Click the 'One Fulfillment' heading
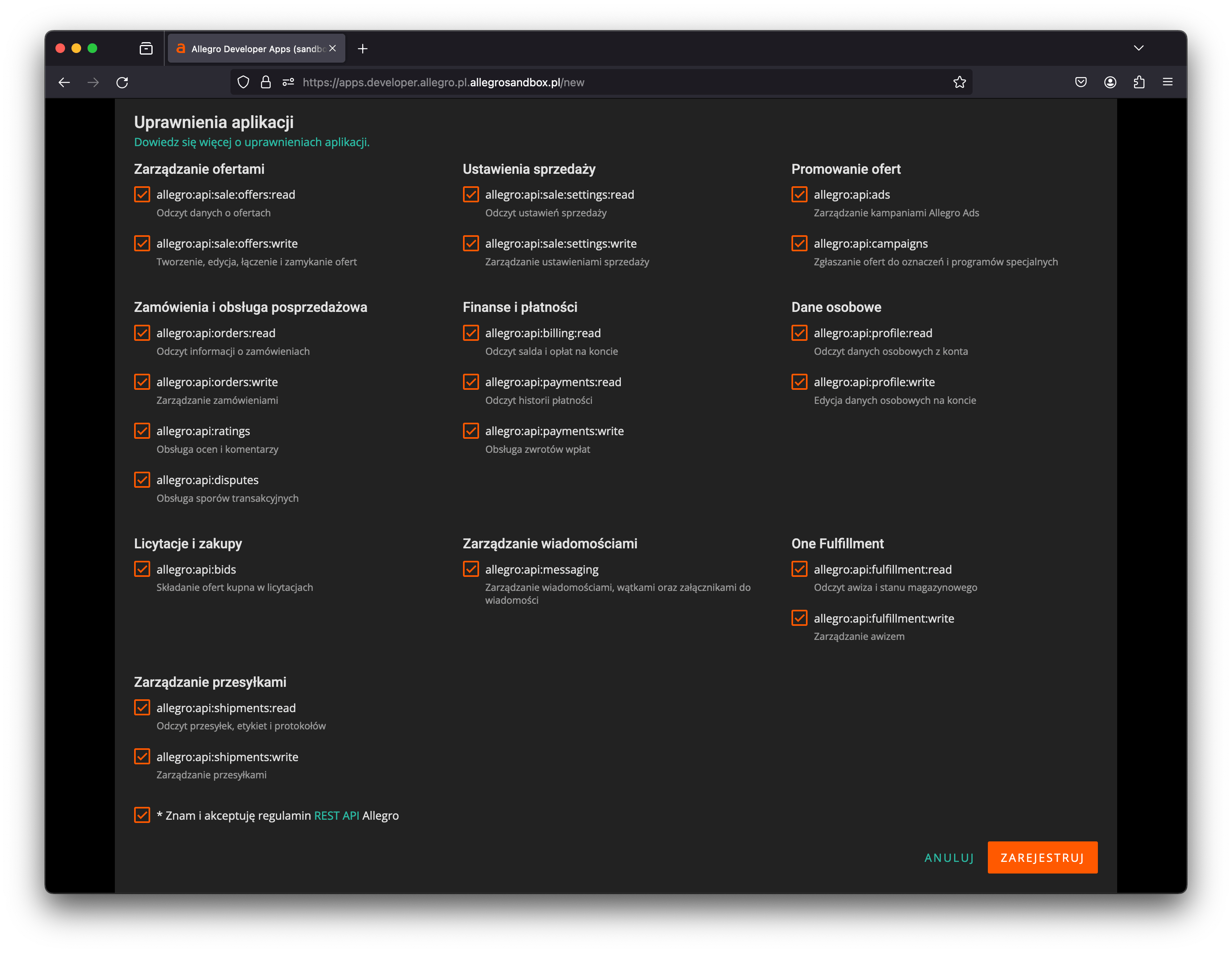This screenshot has height=953, width=1232. pos(838,544)
